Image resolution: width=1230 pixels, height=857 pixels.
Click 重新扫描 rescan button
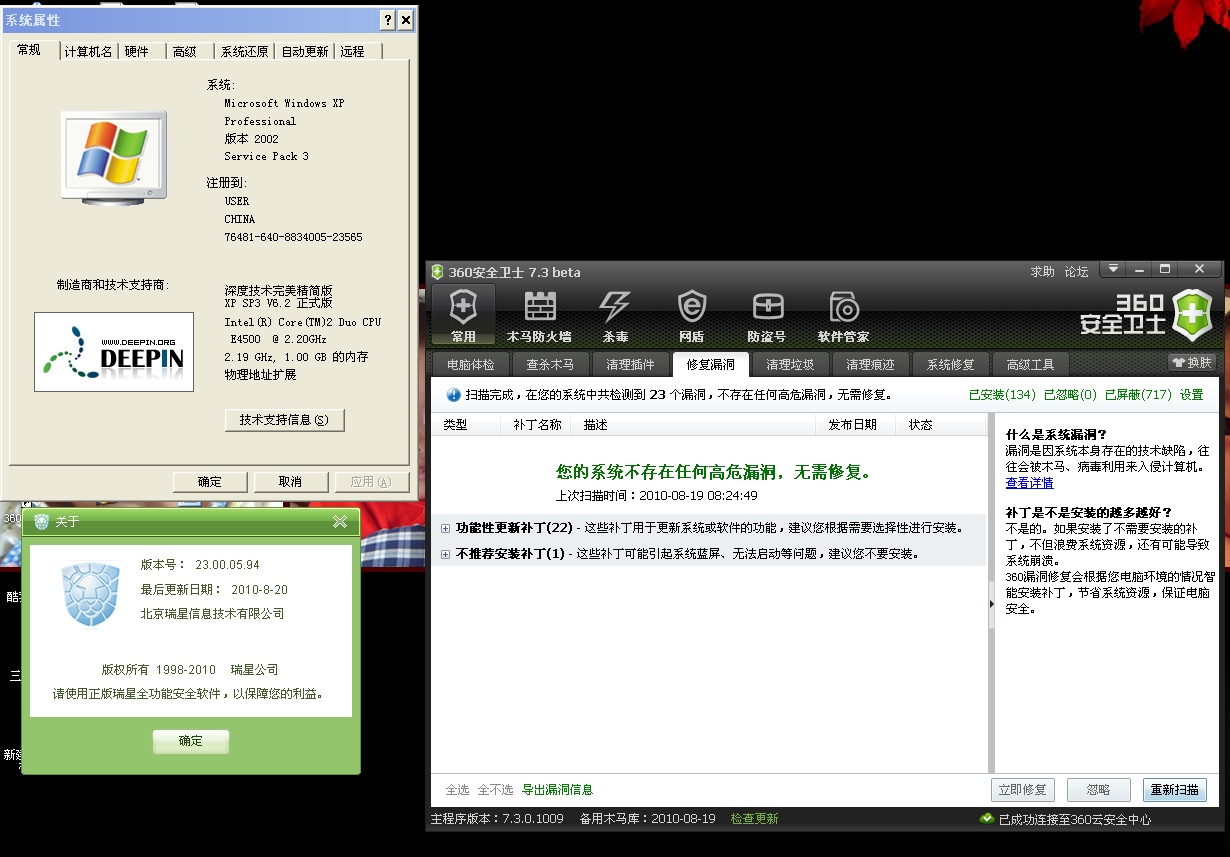point(1175,790)
